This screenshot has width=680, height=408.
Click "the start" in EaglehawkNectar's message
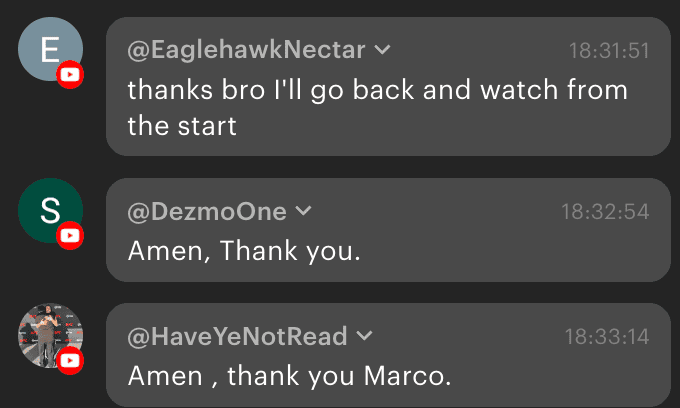(x=182, y=127)
